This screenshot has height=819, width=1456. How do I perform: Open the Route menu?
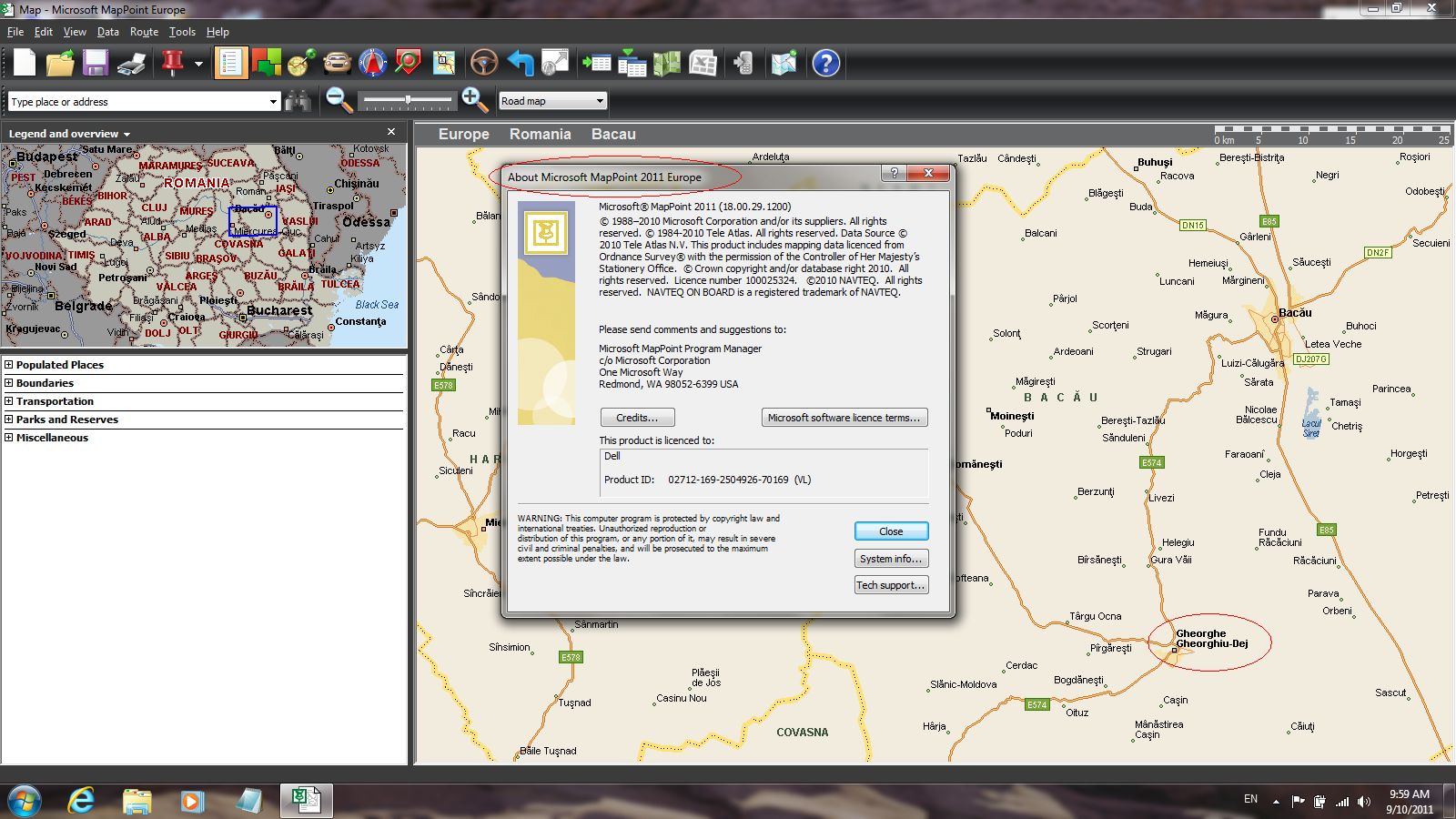144,32
